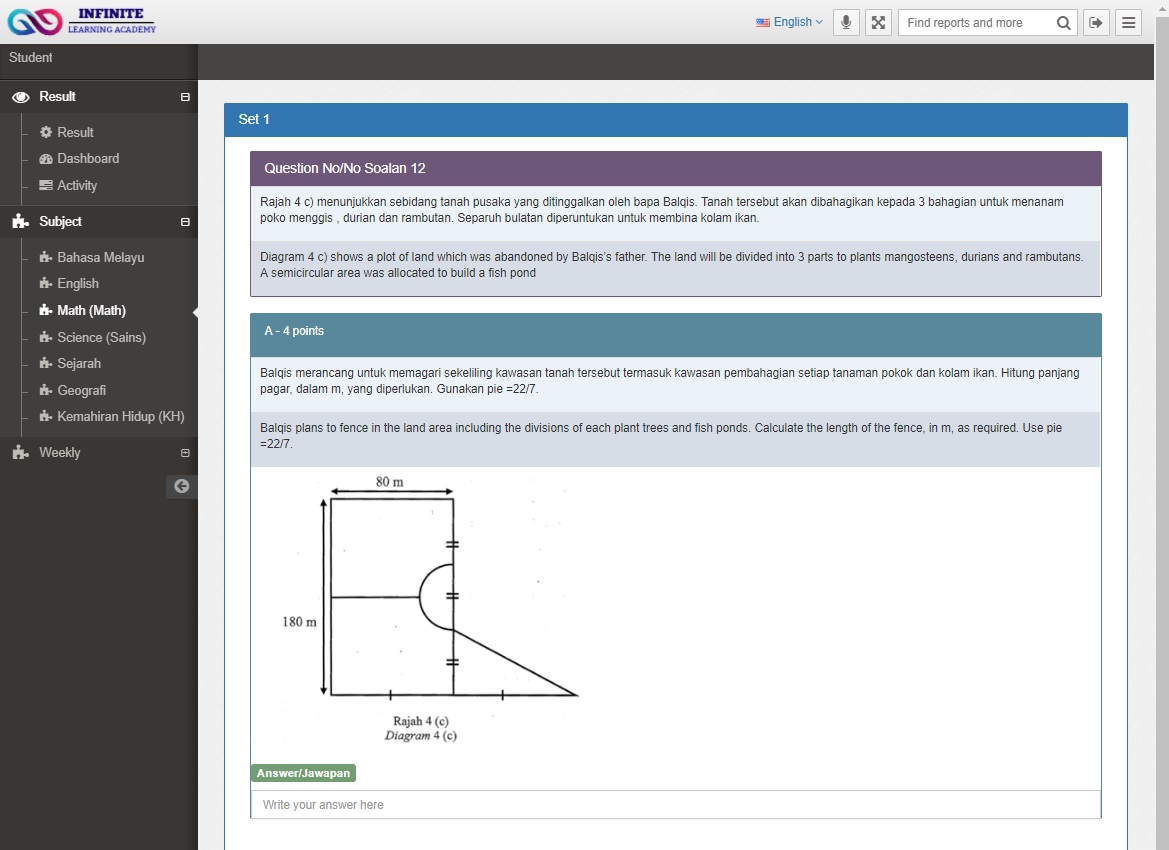This screenshot has height=850, width=1169.
Task: Click the Question No/No Soalan 12 header
Action: point(675,169)
